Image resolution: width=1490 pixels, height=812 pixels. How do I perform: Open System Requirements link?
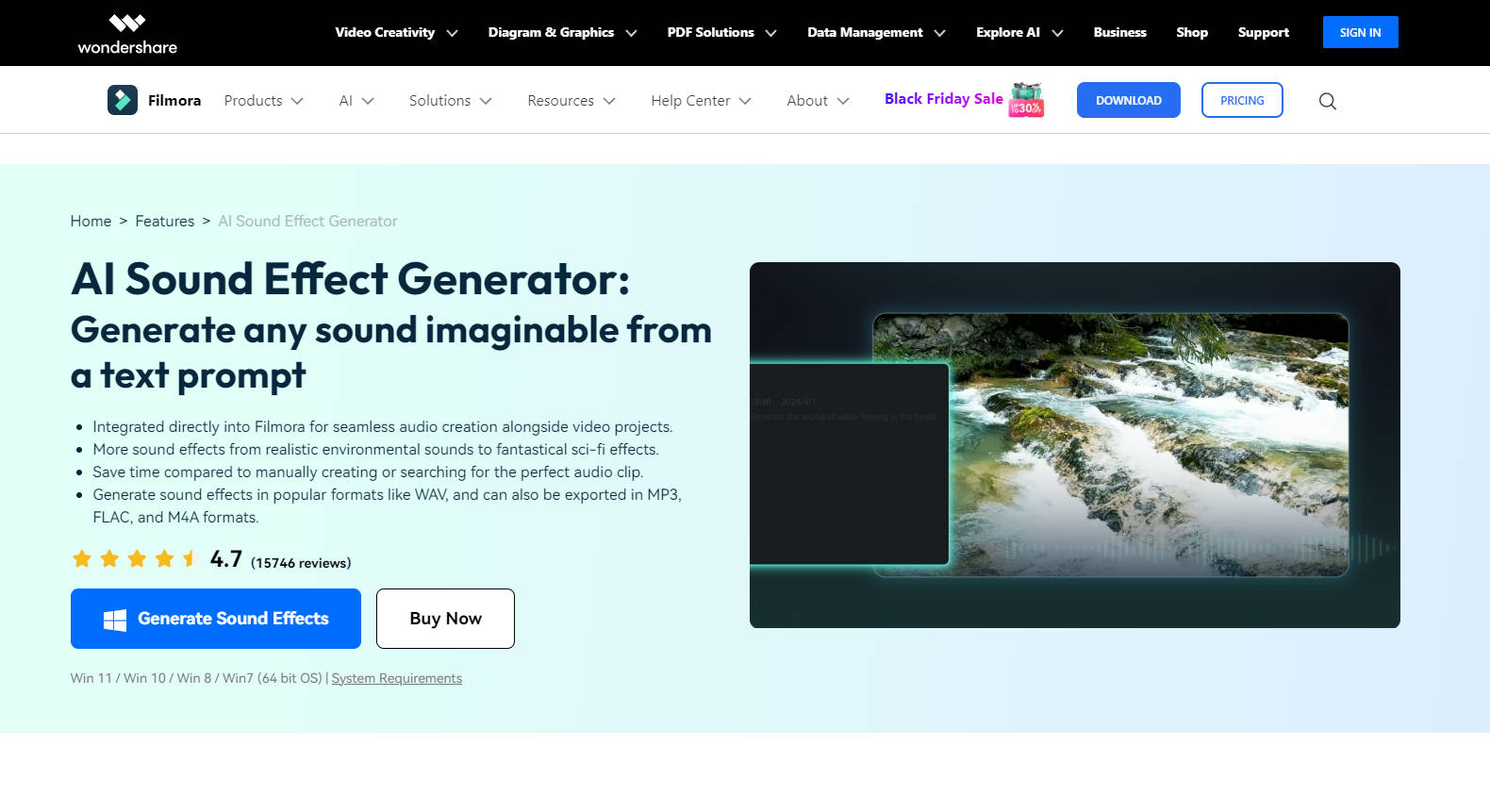[x=397, y=678]
